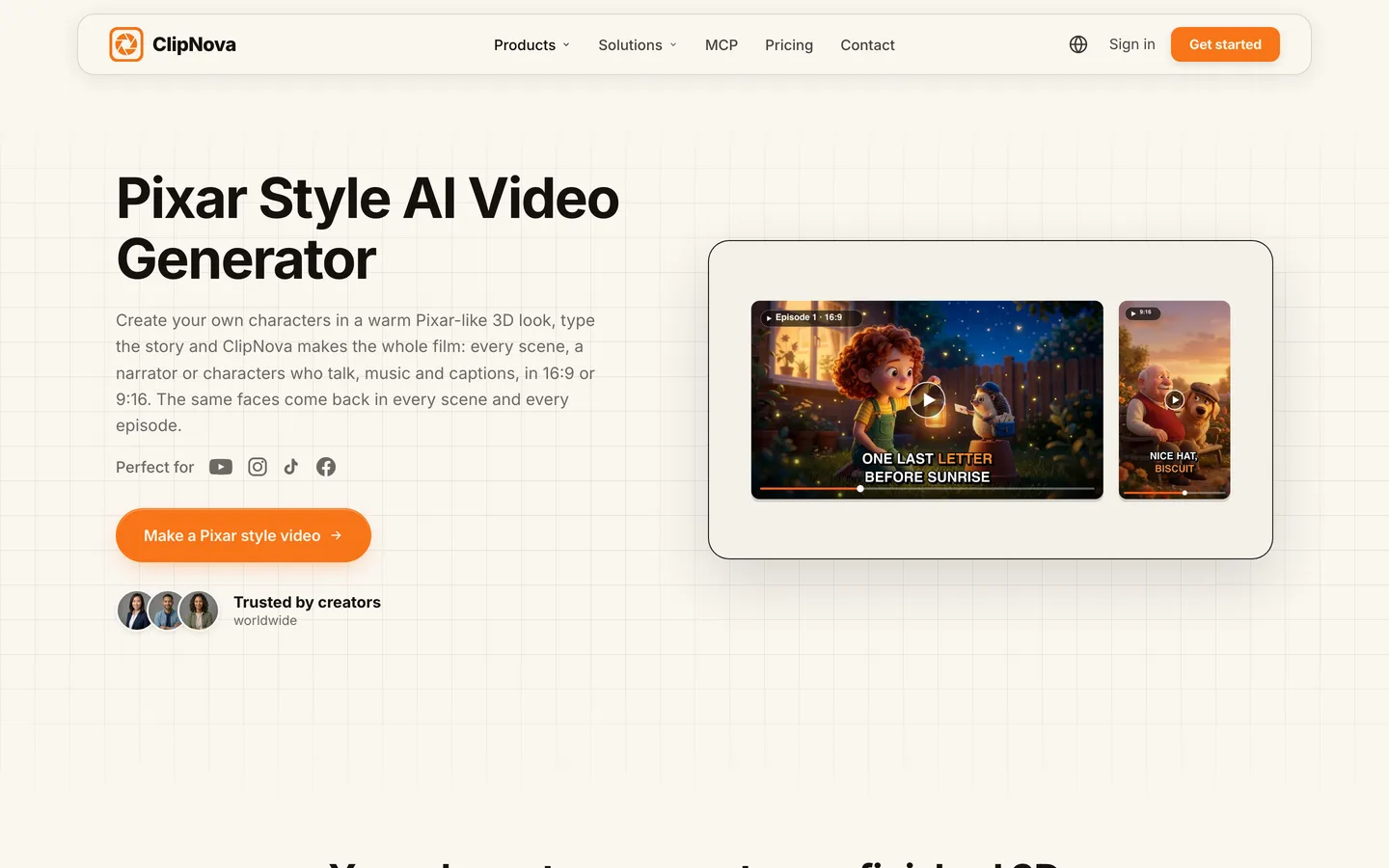Click the Sign in link

[1131, 44]
